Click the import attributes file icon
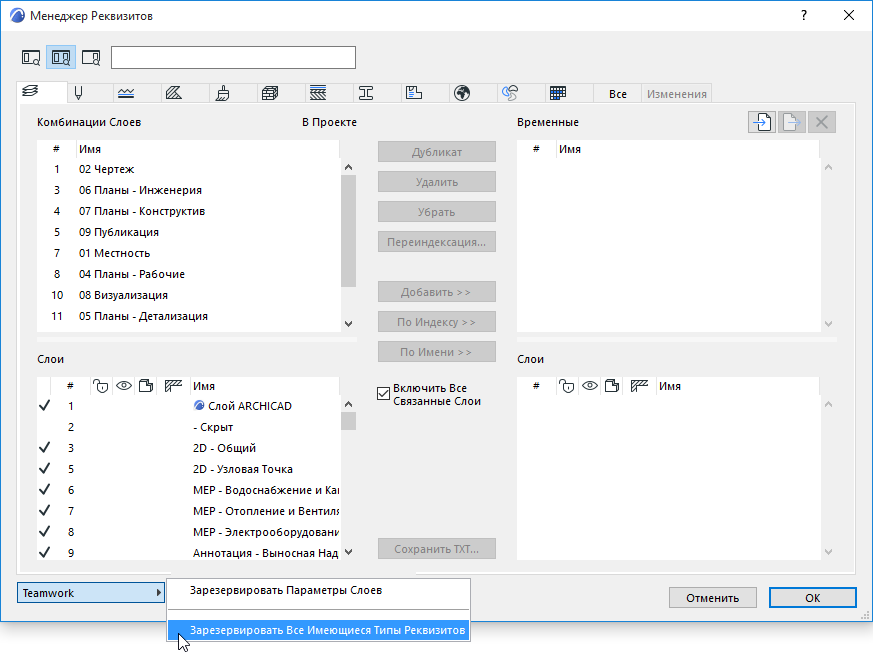 coord(762,122)
